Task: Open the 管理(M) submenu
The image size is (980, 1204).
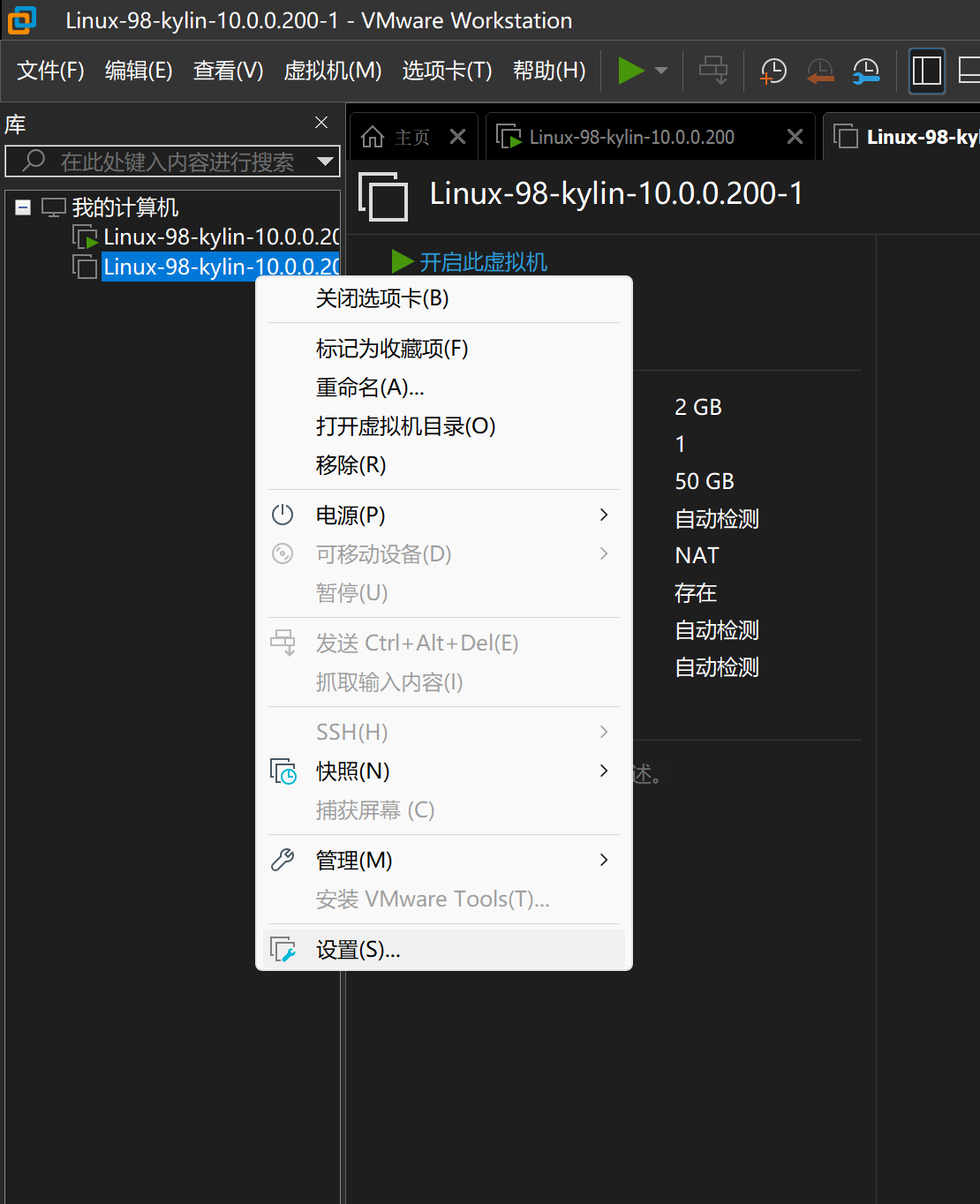Action: 444,860
